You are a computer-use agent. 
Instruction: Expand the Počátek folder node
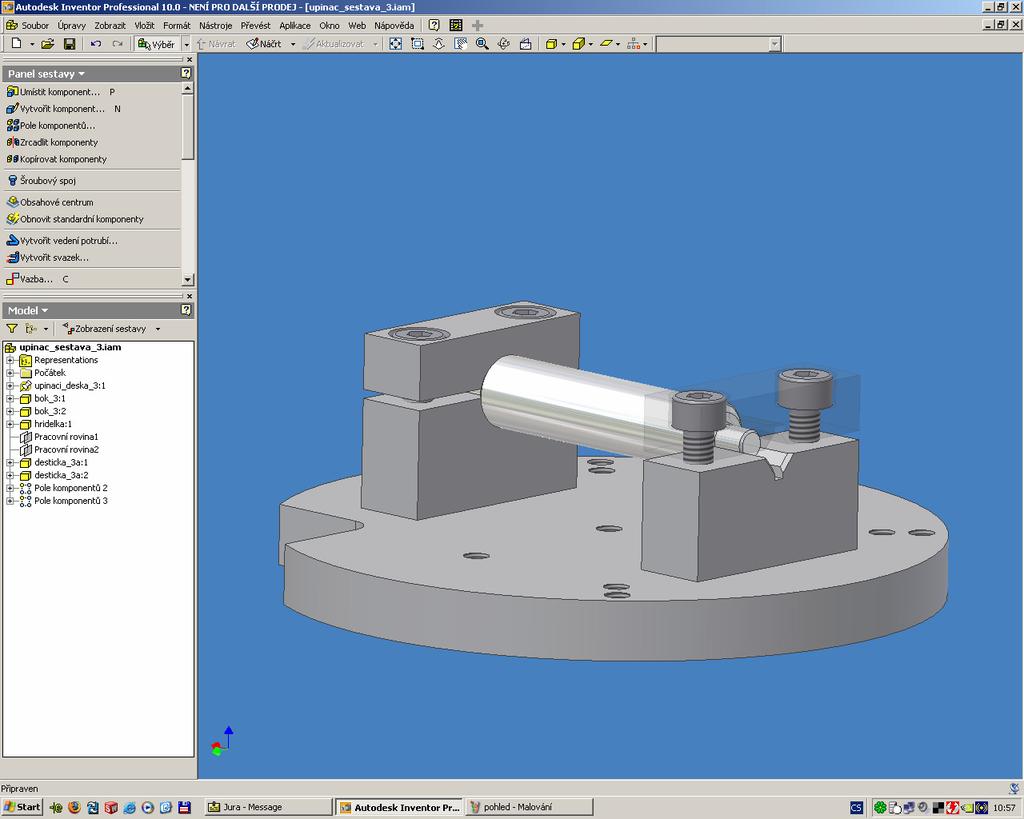tap(10, 373)
